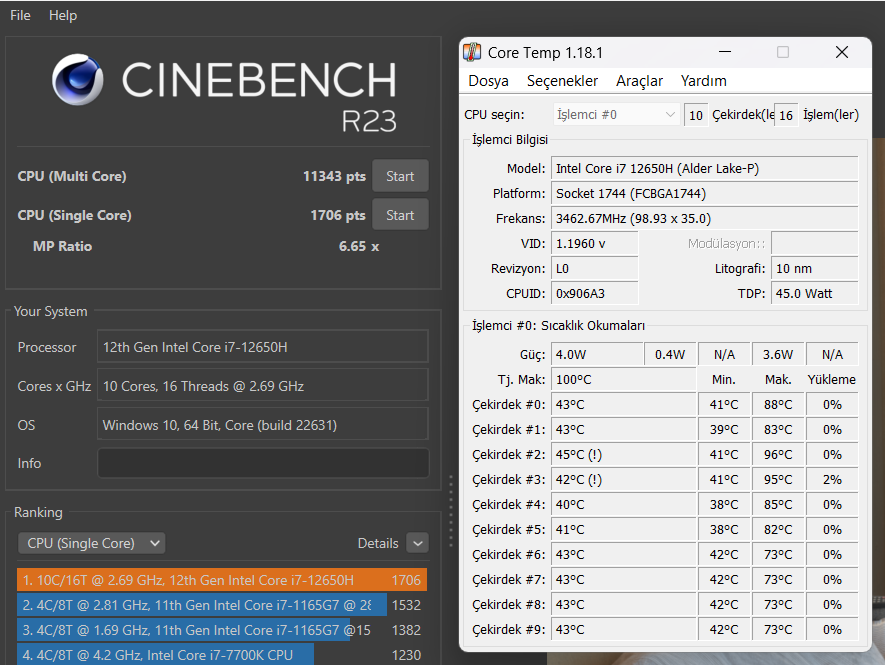Click the Info input field

tap(263, 463)
